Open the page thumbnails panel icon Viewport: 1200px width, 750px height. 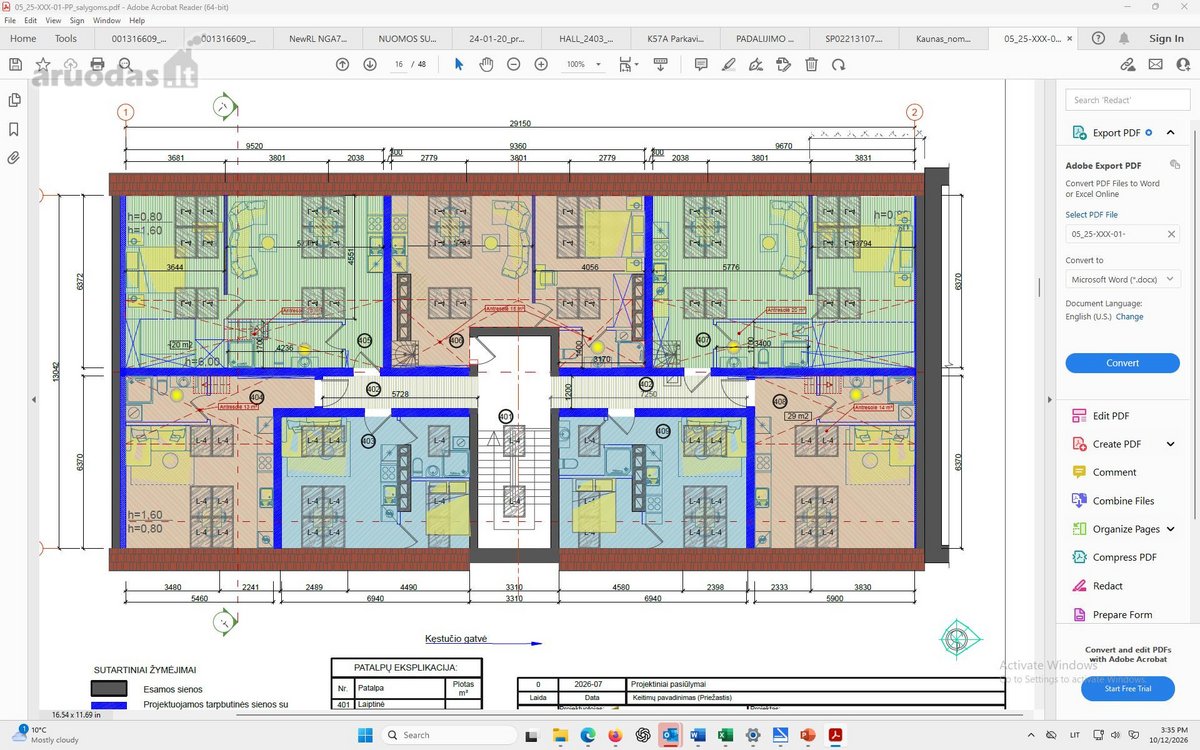pos(14,100)
